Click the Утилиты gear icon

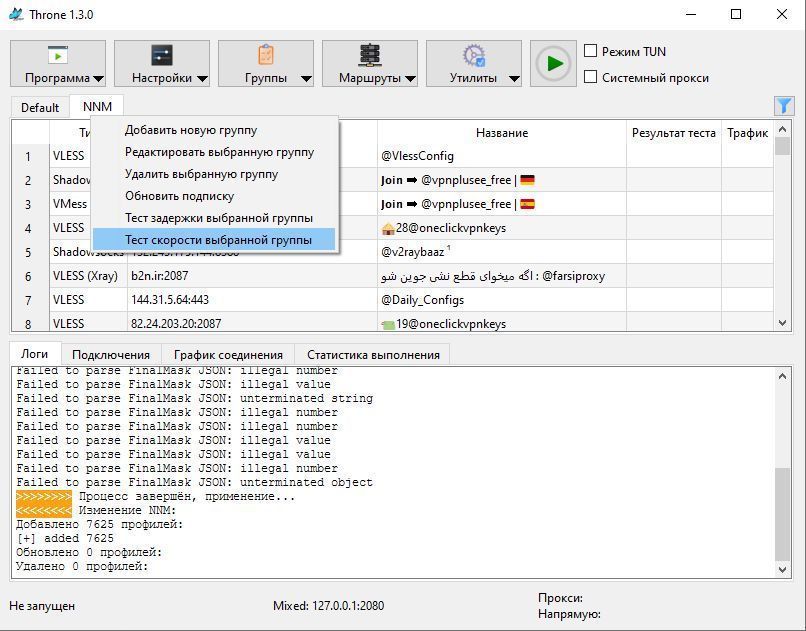(473, 55)
